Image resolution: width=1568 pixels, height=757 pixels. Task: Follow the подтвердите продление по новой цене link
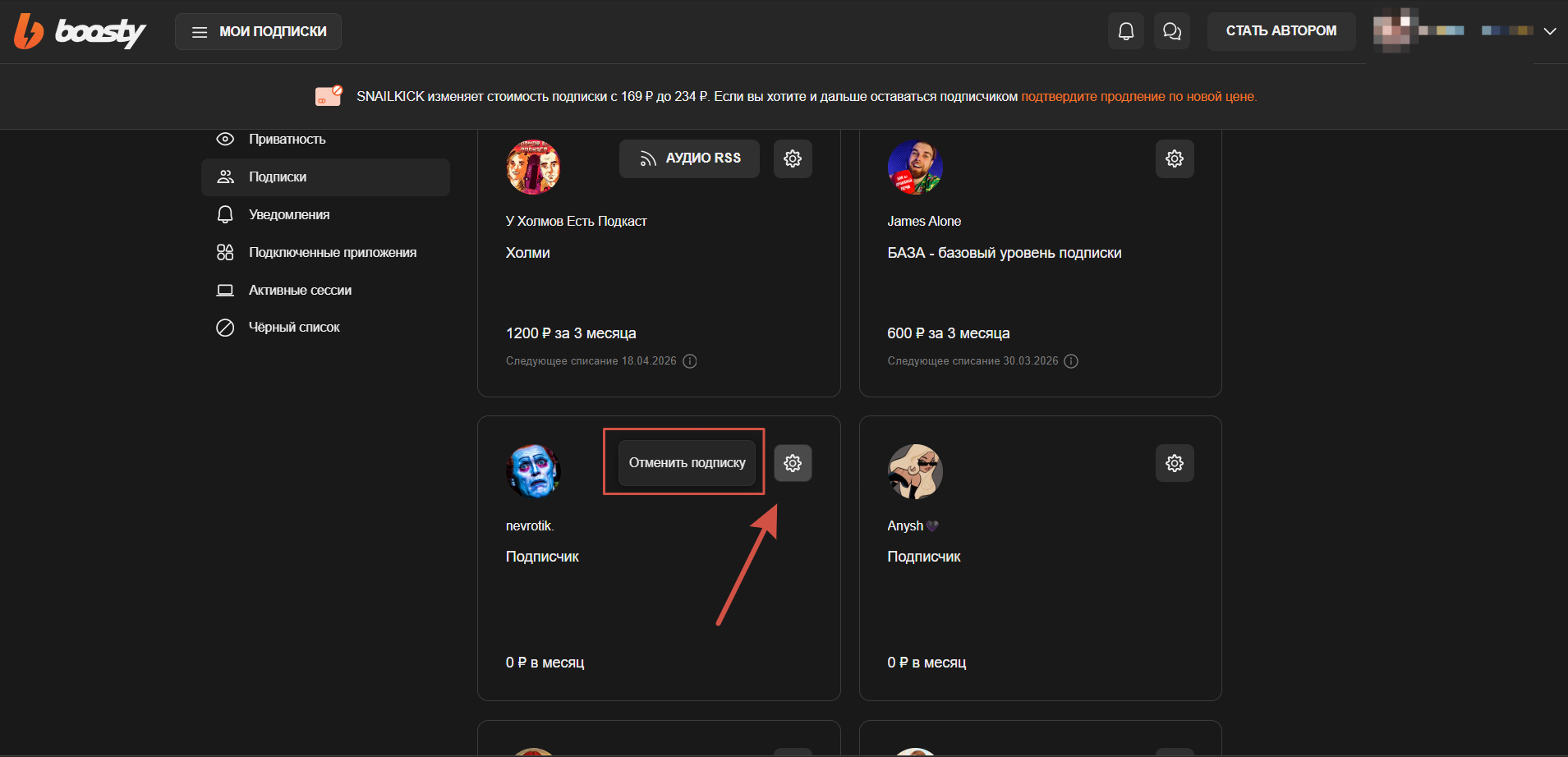[x=1138, y=97]
